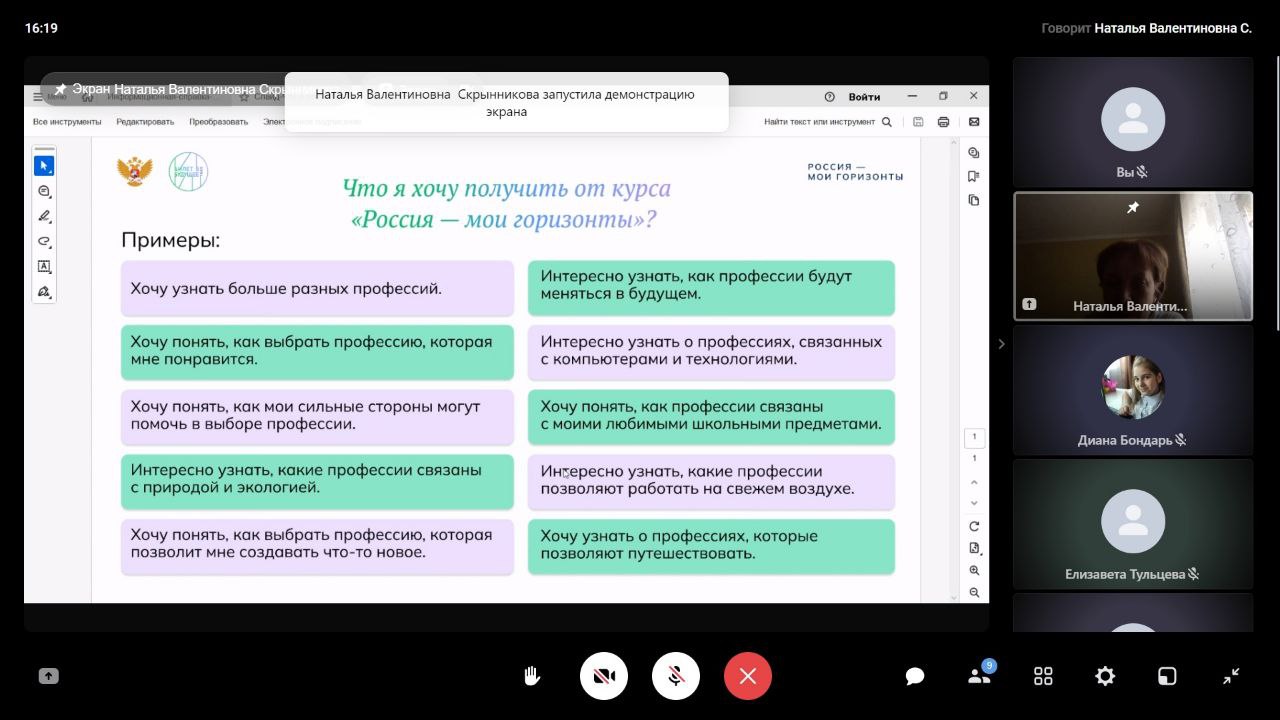The width and height of the screenshot is (1280, 720).
Task: Open the Acrobat help question-mark icon
Action: click(x=829, y=97)
